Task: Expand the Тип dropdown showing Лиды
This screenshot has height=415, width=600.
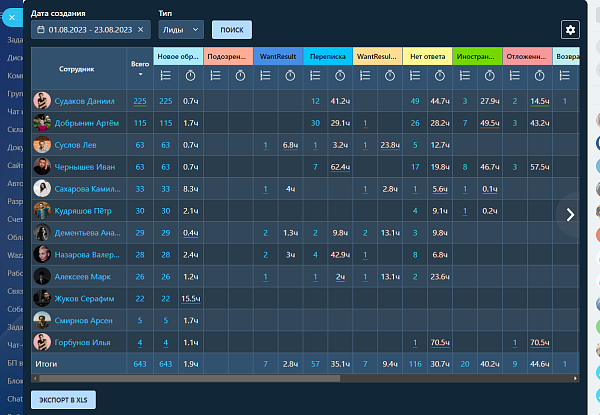Action: point(181,30)
